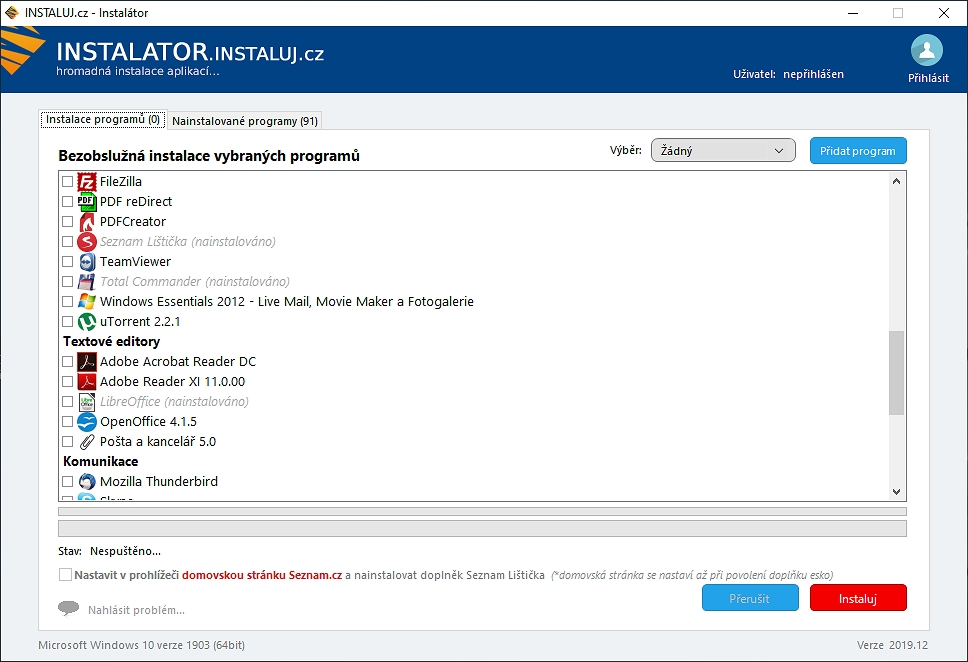Click the PDFCreator flame icon
Viewport: 968px width, 662px height.
(x=87, y=222)
